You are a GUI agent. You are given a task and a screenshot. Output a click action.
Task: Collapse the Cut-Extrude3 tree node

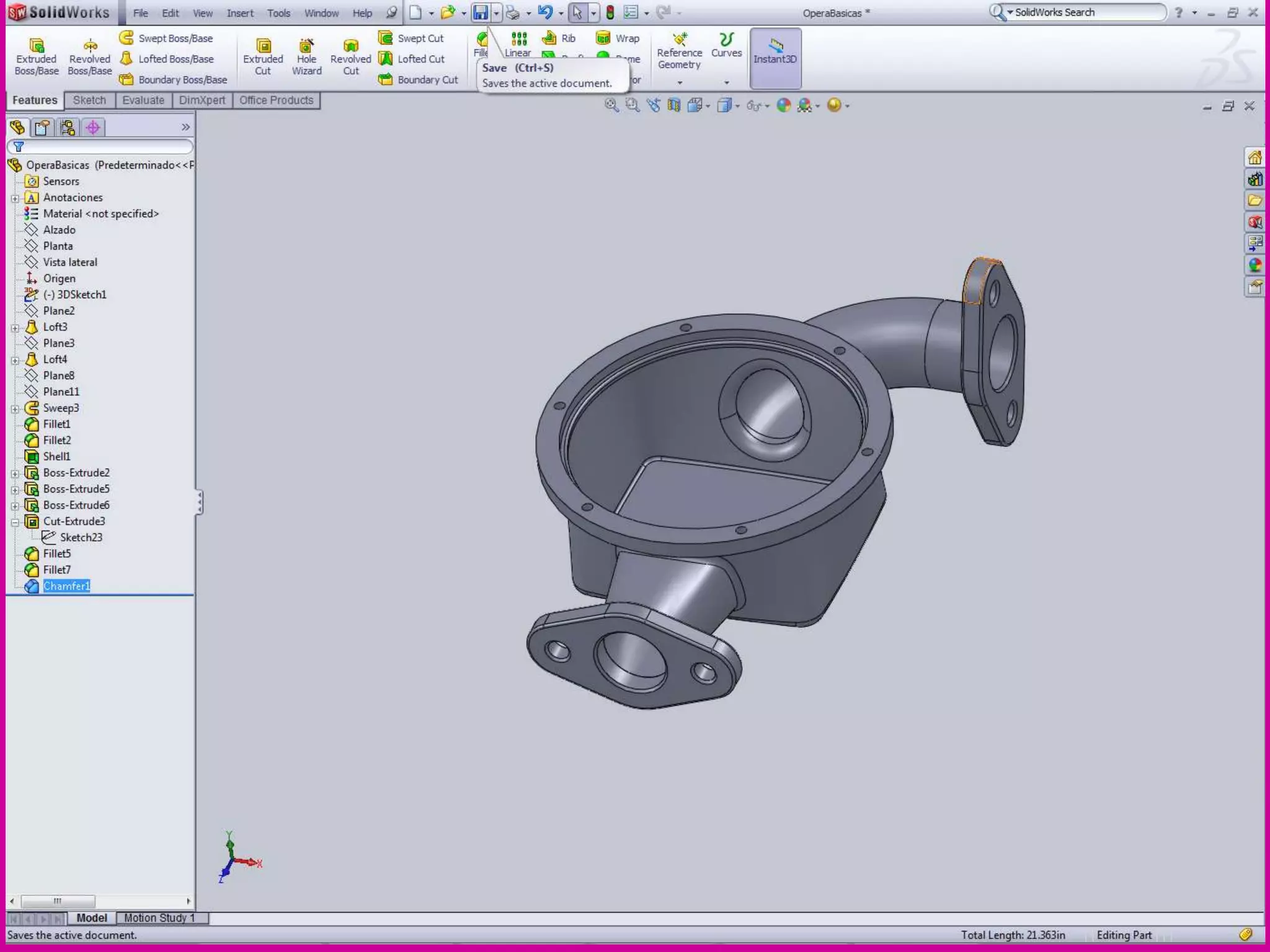click(x=16, y=522)
